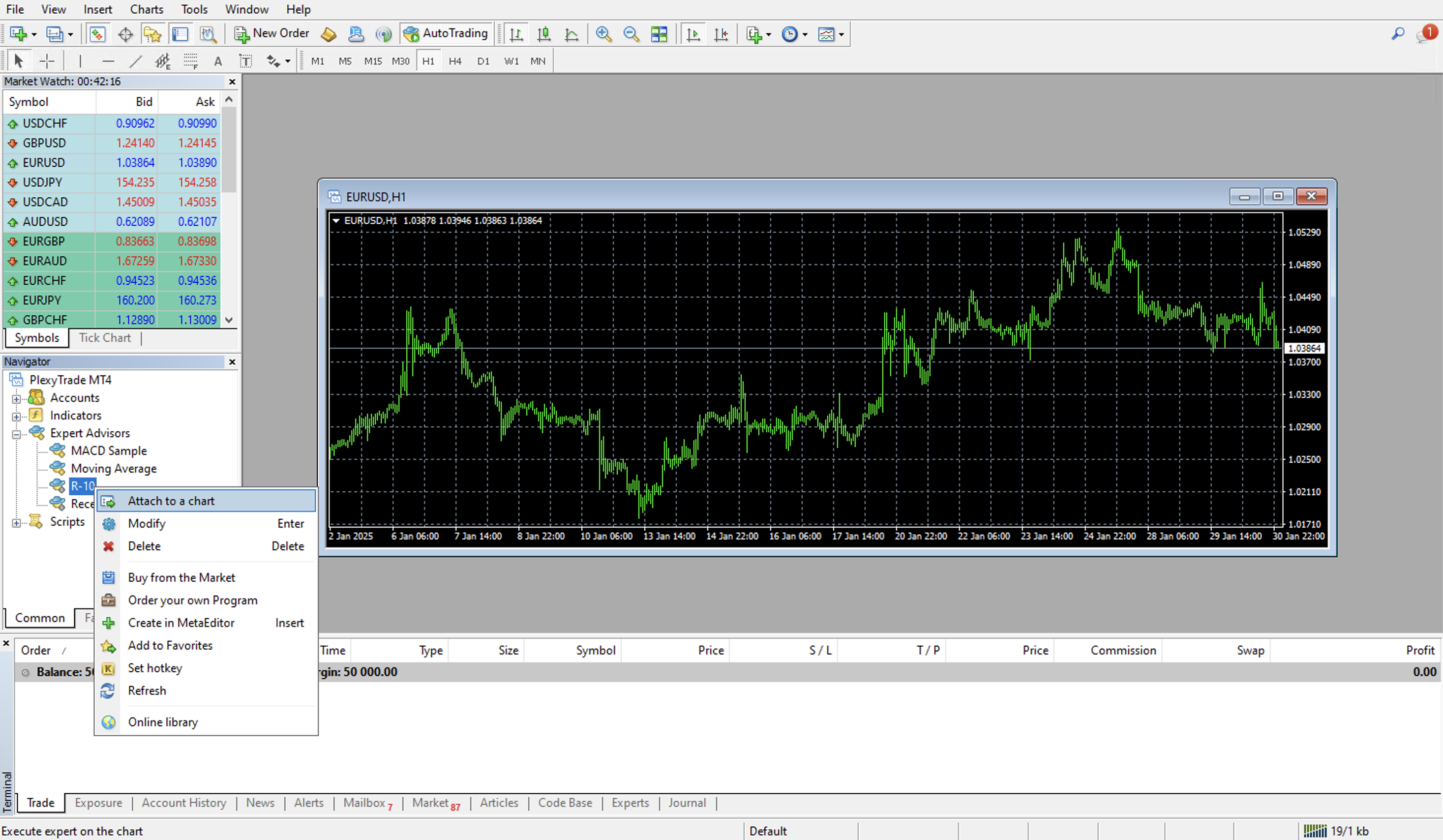The height and width of the screenshot is (840, 1443).
Task: Select the Fibonacci retracement tool
Action: 191,60
